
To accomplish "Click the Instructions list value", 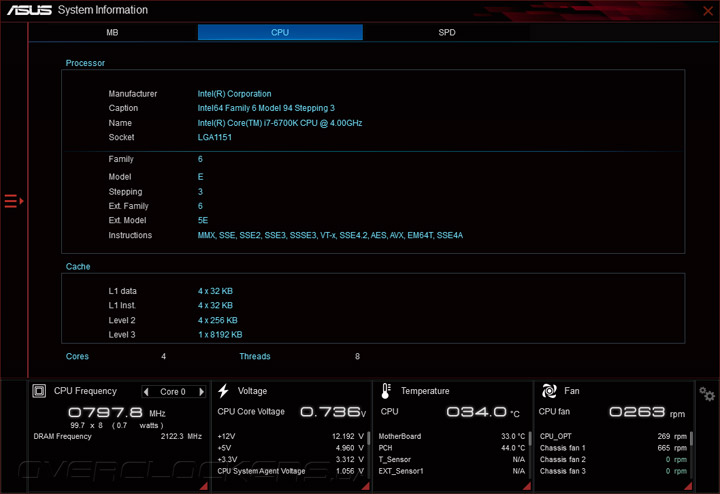I will coord(331,236).
